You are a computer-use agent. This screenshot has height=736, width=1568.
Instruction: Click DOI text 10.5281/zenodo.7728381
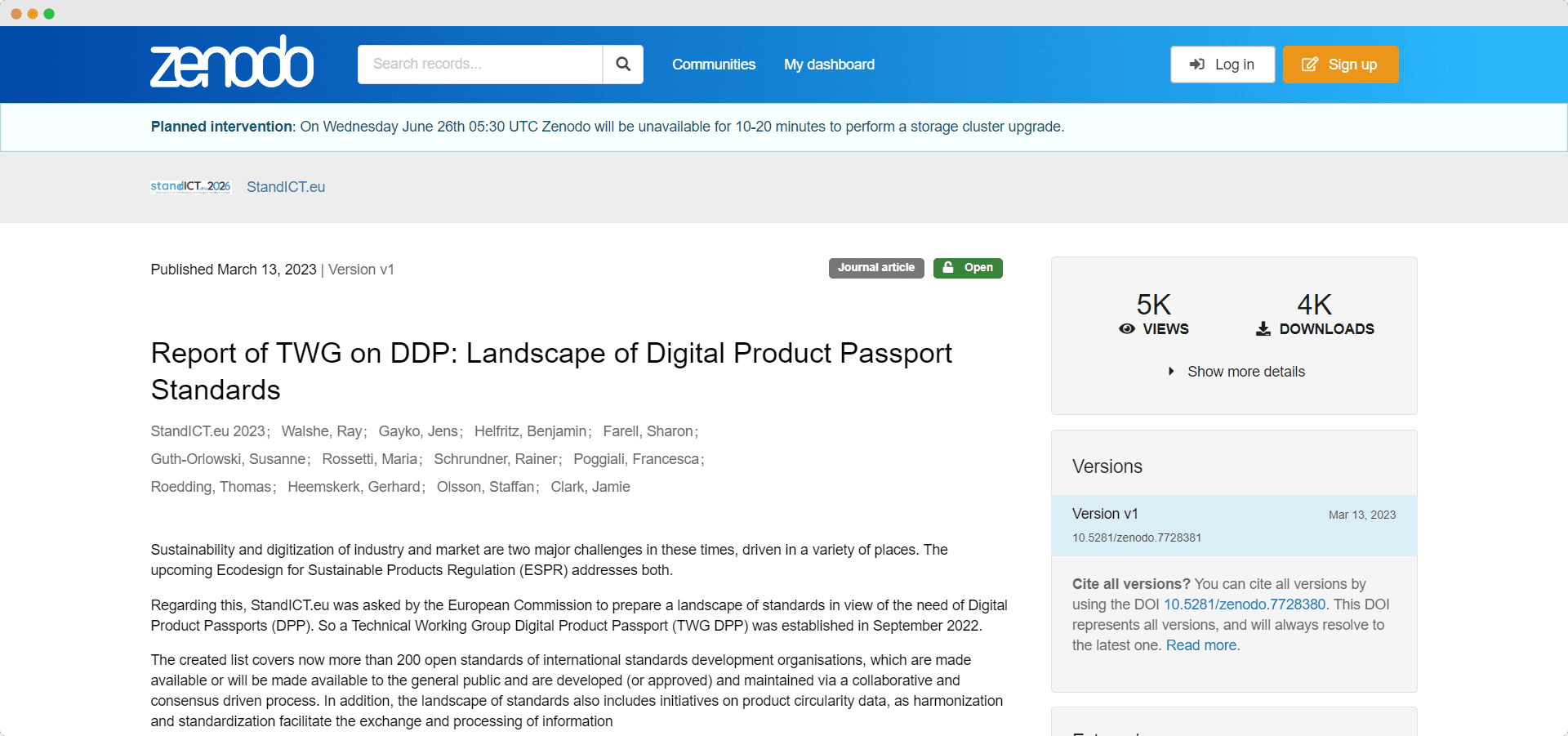point(1137,538)
